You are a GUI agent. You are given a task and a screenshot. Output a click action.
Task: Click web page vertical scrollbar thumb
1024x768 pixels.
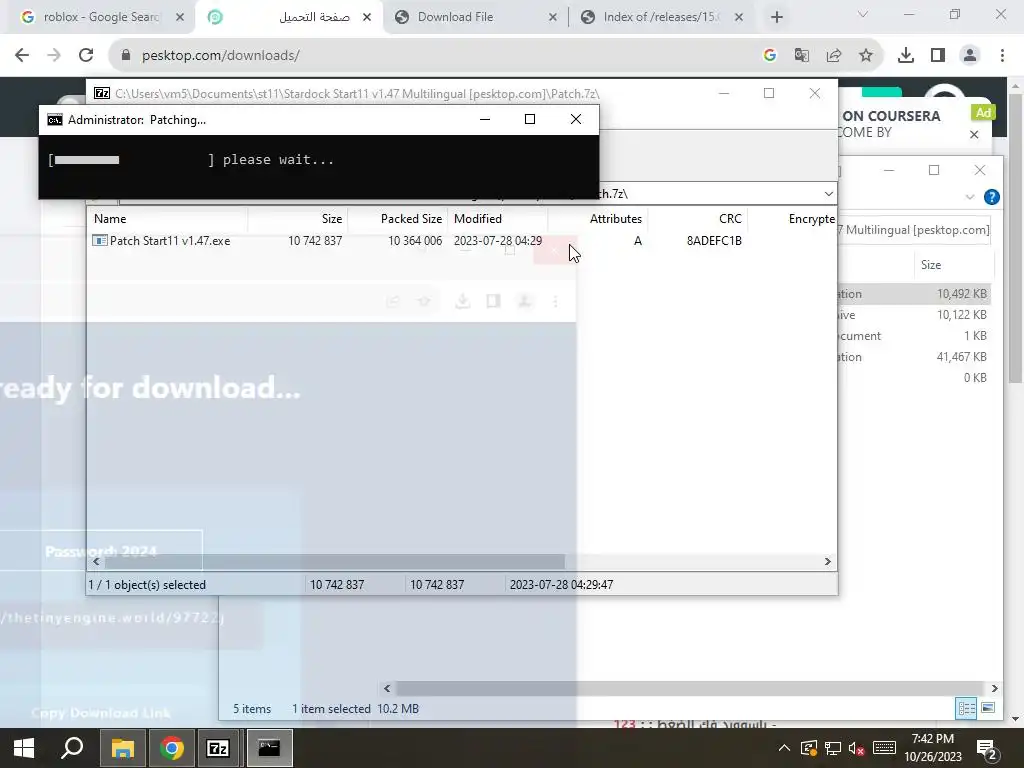(x=1014, y=238)
